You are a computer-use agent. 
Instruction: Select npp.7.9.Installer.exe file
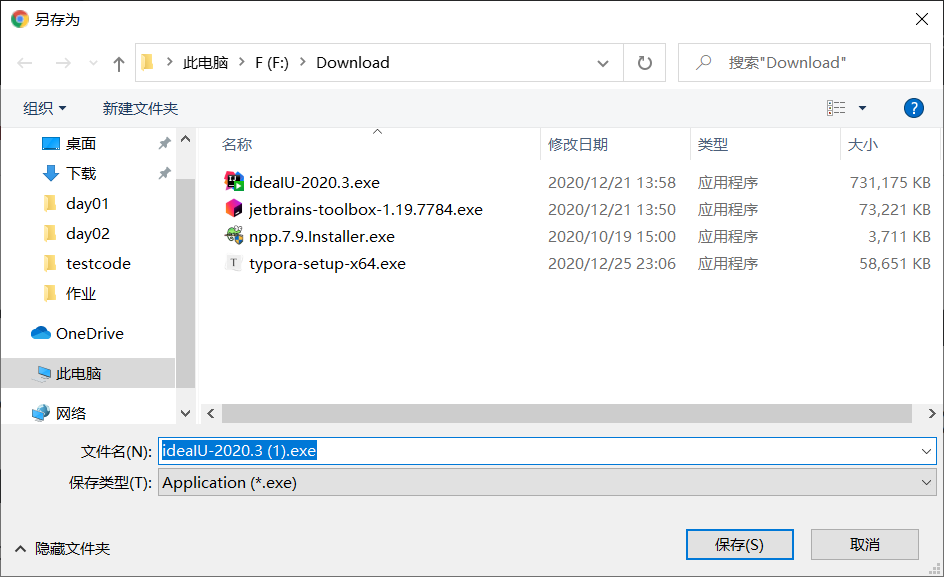tap(322, 237)
